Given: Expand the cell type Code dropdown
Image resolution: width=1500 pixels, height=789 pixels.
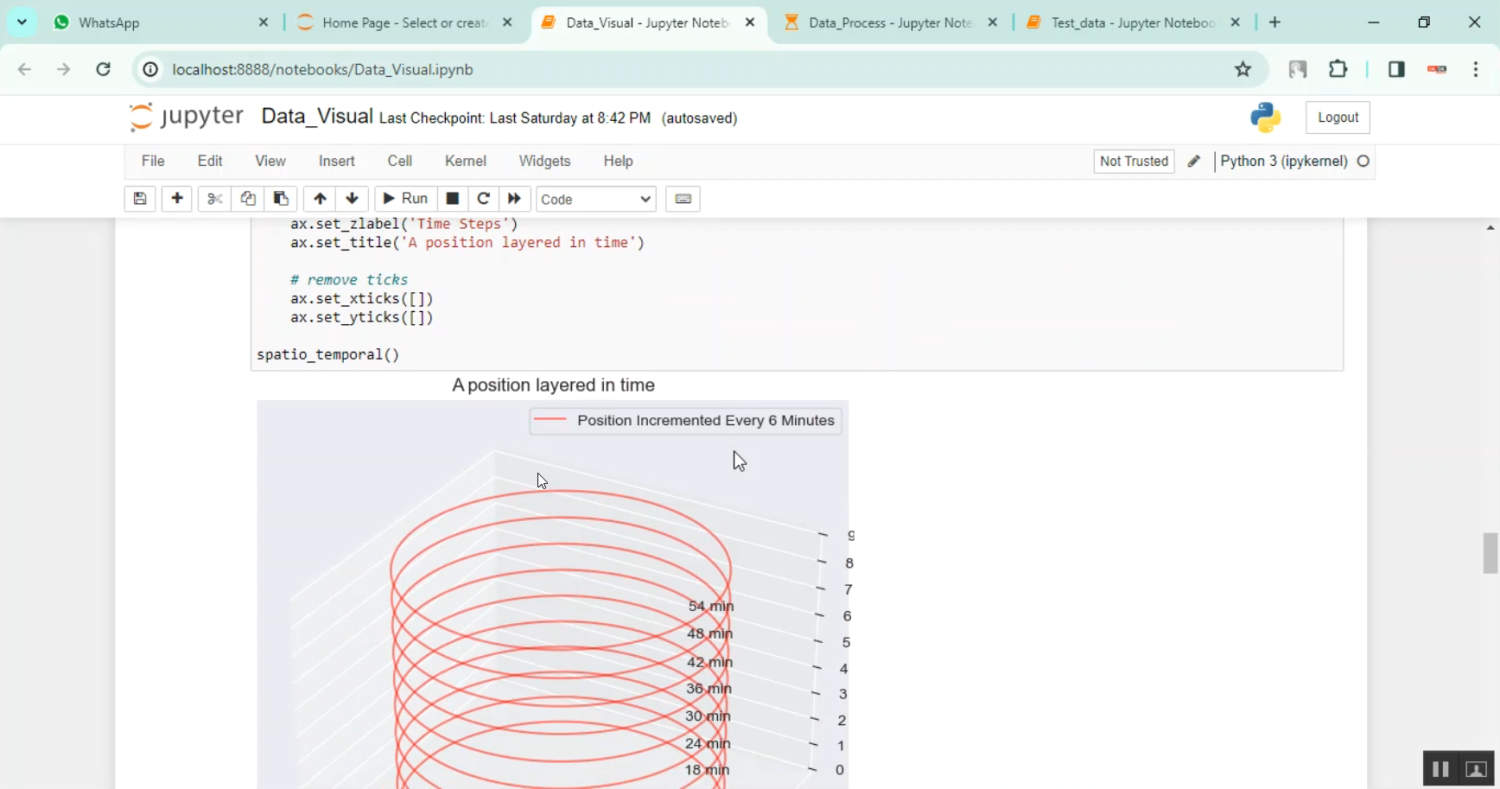Looking at the screenshot, I should point(596,199).
